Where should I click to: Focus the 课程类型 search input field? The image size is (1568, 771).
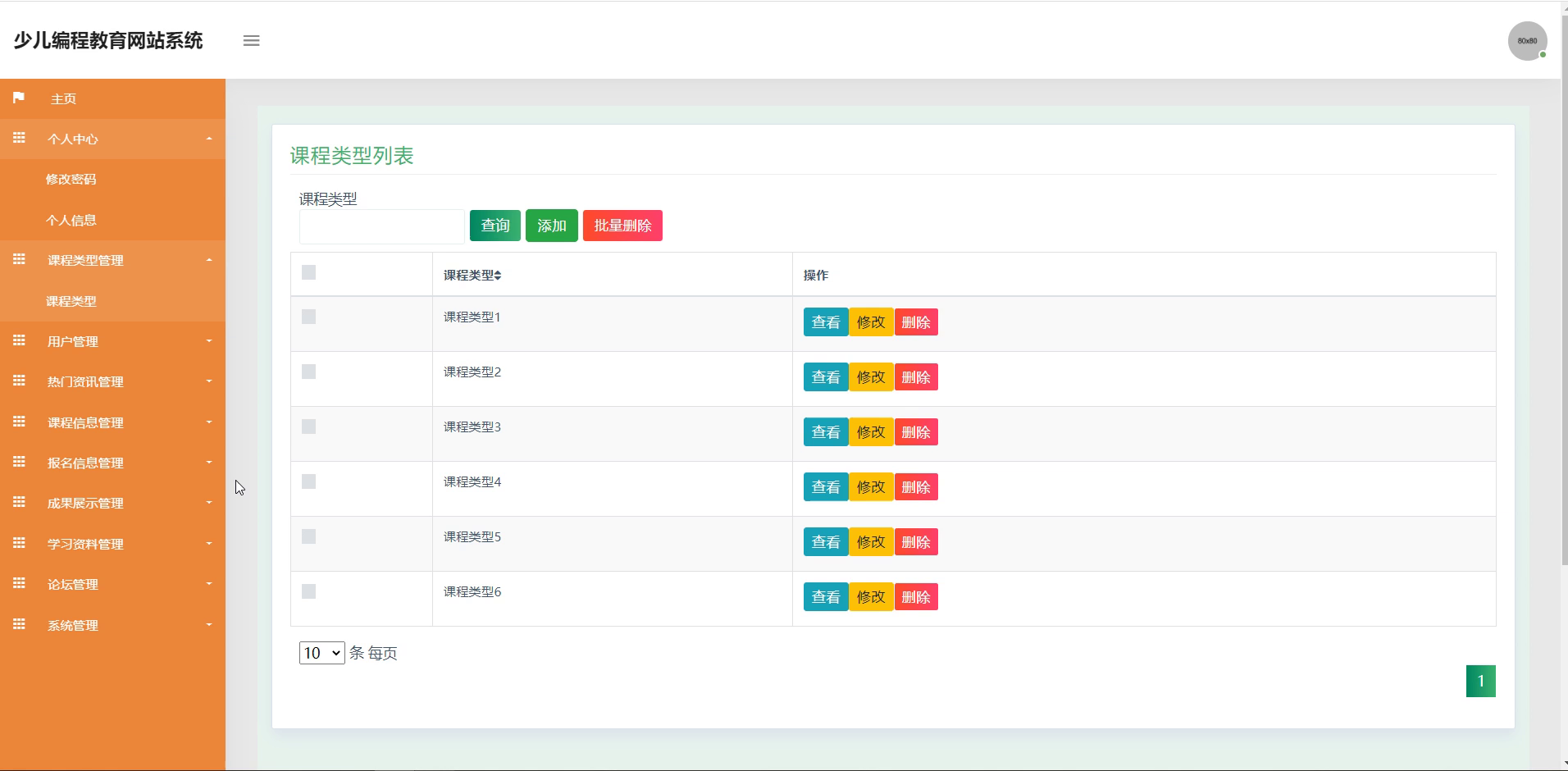click(382, 226)
